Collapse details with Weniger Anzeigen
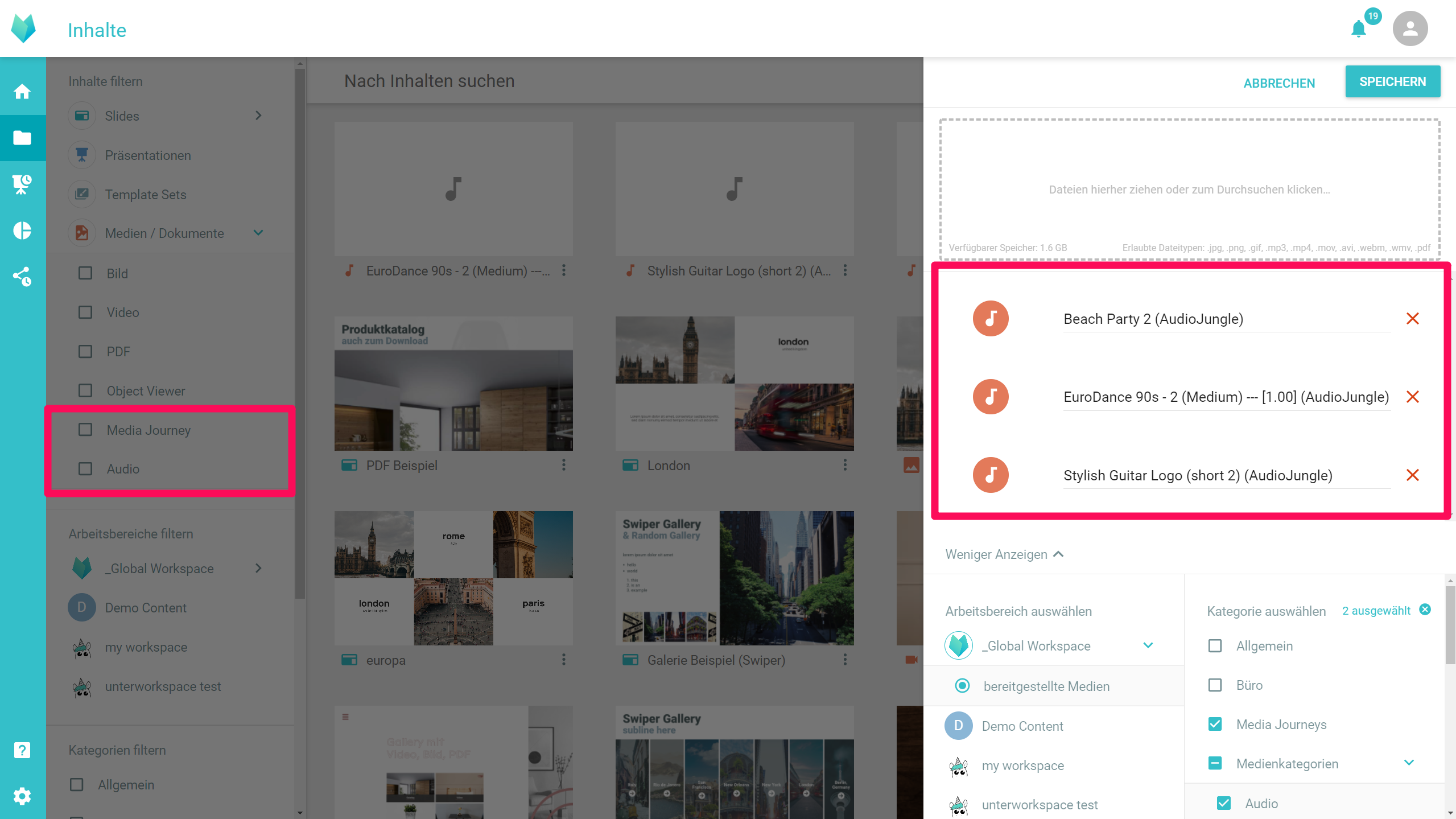 pyautogui.click(x=1004, y=554)
